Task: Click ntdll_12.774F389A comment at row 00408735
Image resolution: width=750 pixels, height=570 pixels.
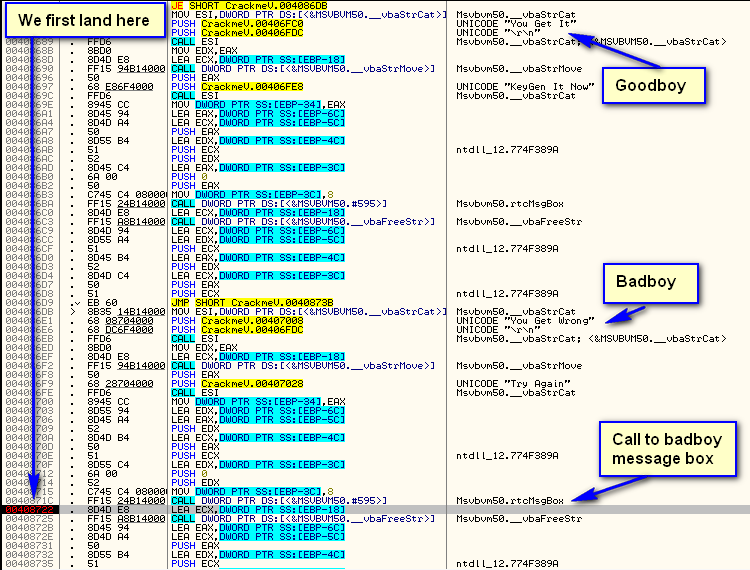Action: coord(507,564)
